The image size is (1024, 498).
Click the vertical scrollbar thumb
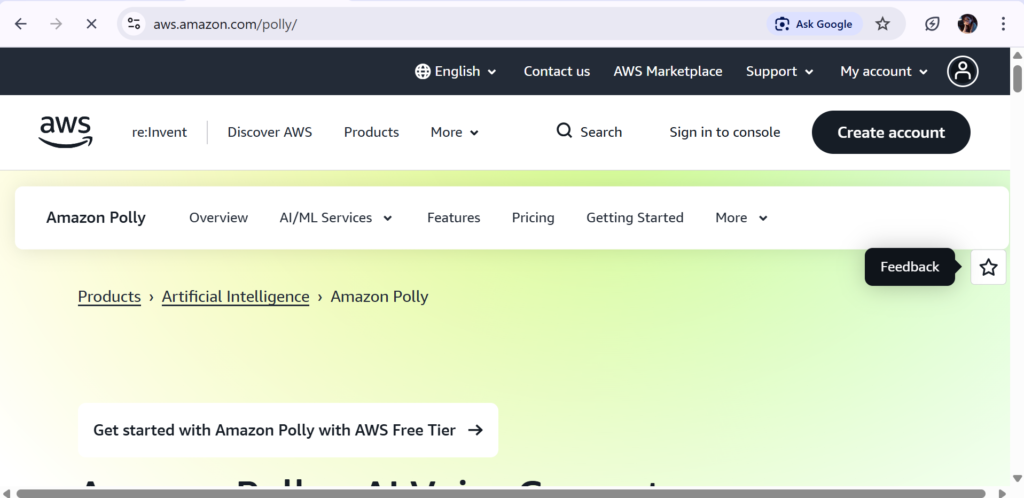pyautogui.click(x=1017, y=78)
